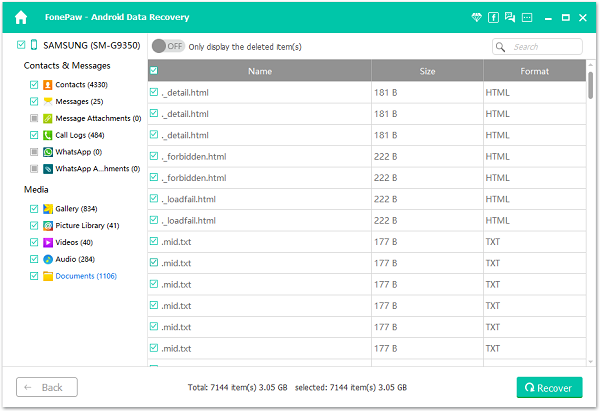Click the Audio music note icon
The image size is (600, 411).
tap(47, 259)
